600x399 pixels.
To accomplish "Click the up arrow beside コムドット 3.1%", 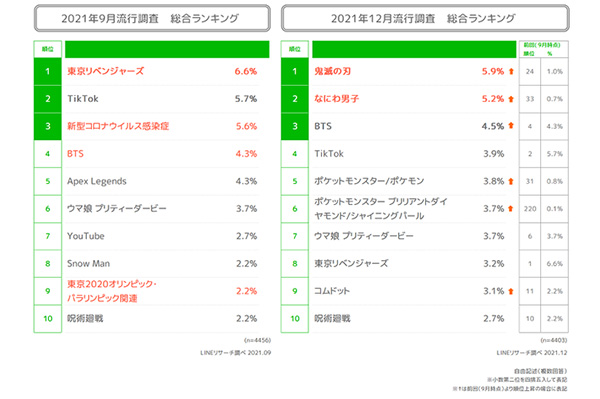I will coord(511,291).
